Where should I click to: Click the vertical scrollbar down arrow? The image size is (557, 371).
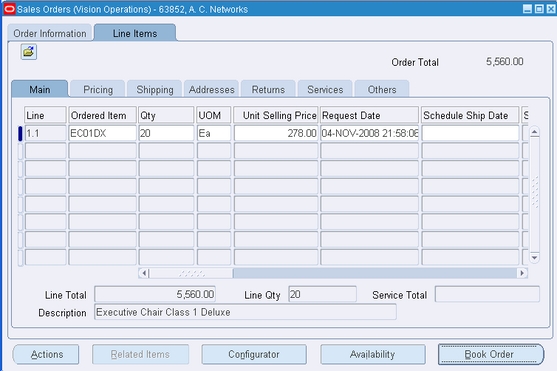point(534,257)
